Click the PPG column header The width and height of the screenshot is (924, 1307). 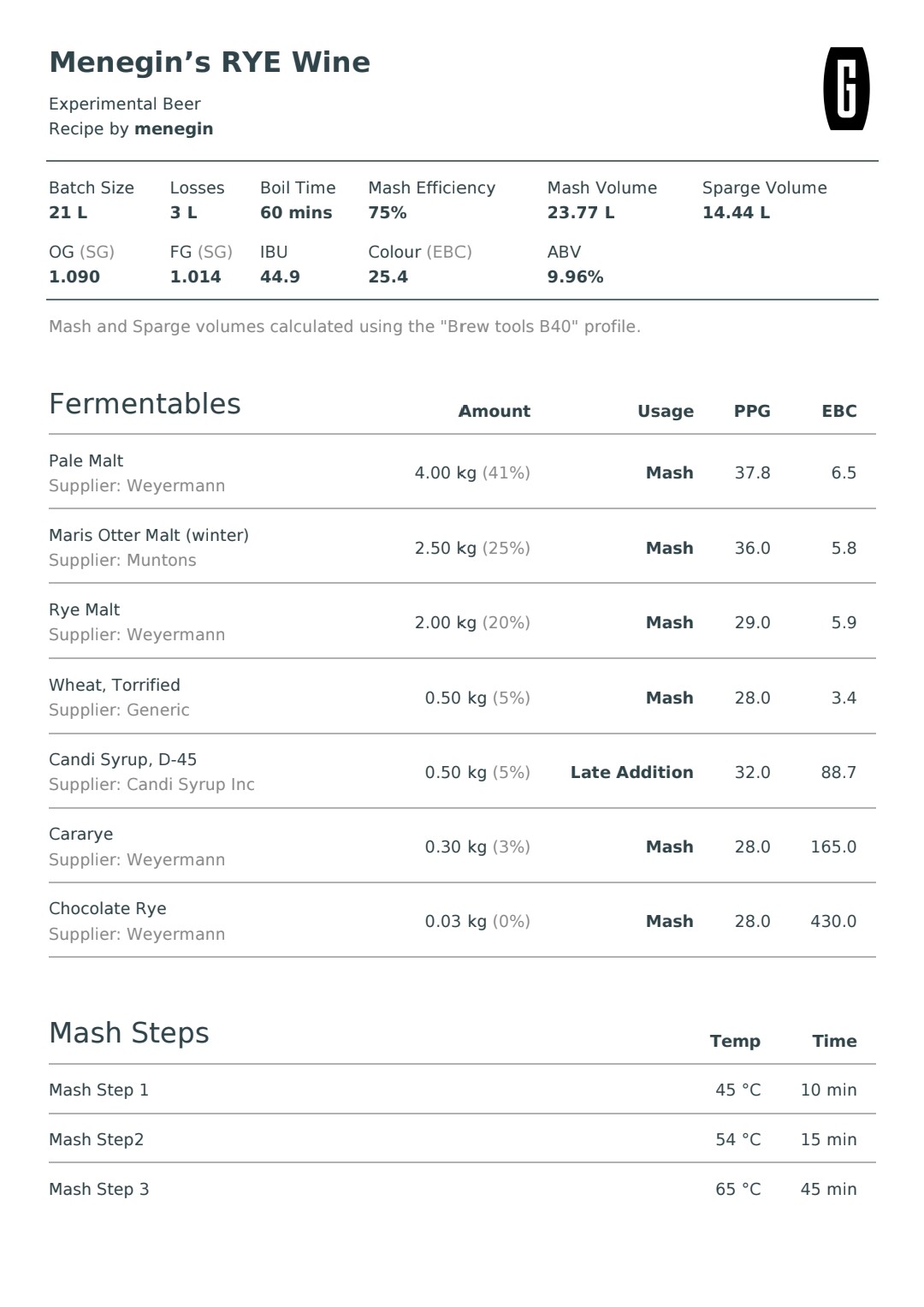[x=752, y=411]
